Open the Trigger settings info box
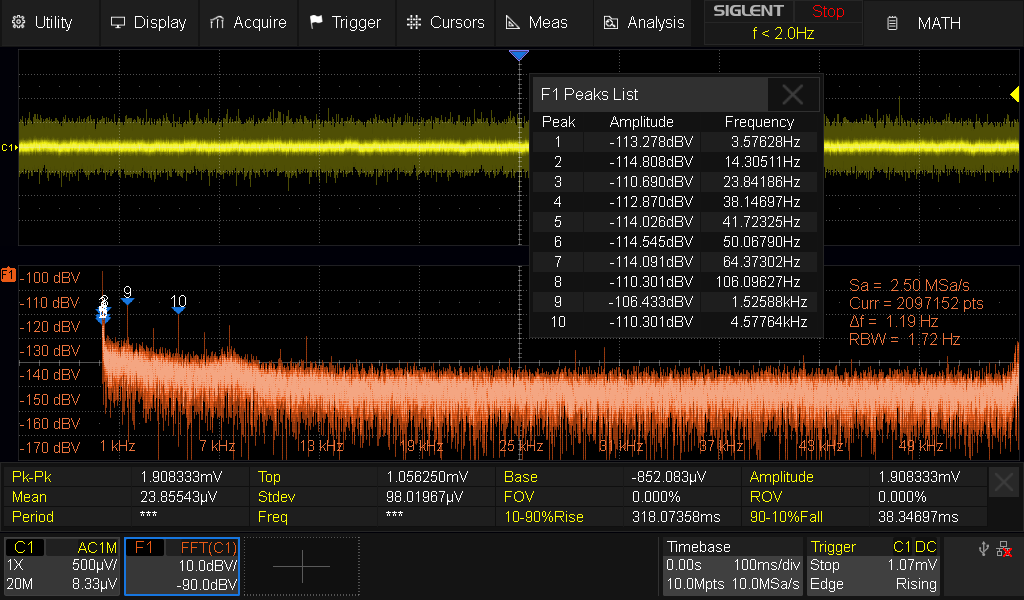Image resolution: width=1024 pixels, height=600 pixels. pos(874,566)
